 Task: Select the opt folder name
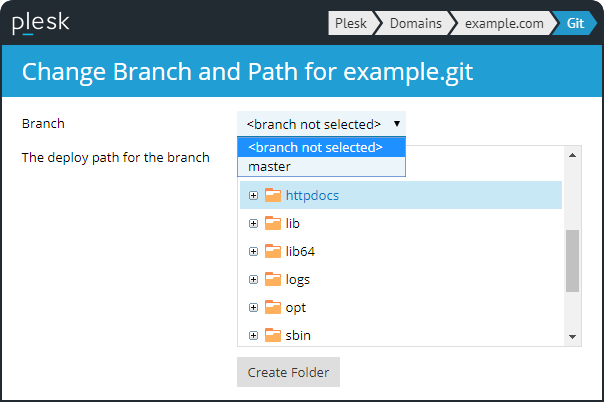pyautogui.click(x=294, y=307)
